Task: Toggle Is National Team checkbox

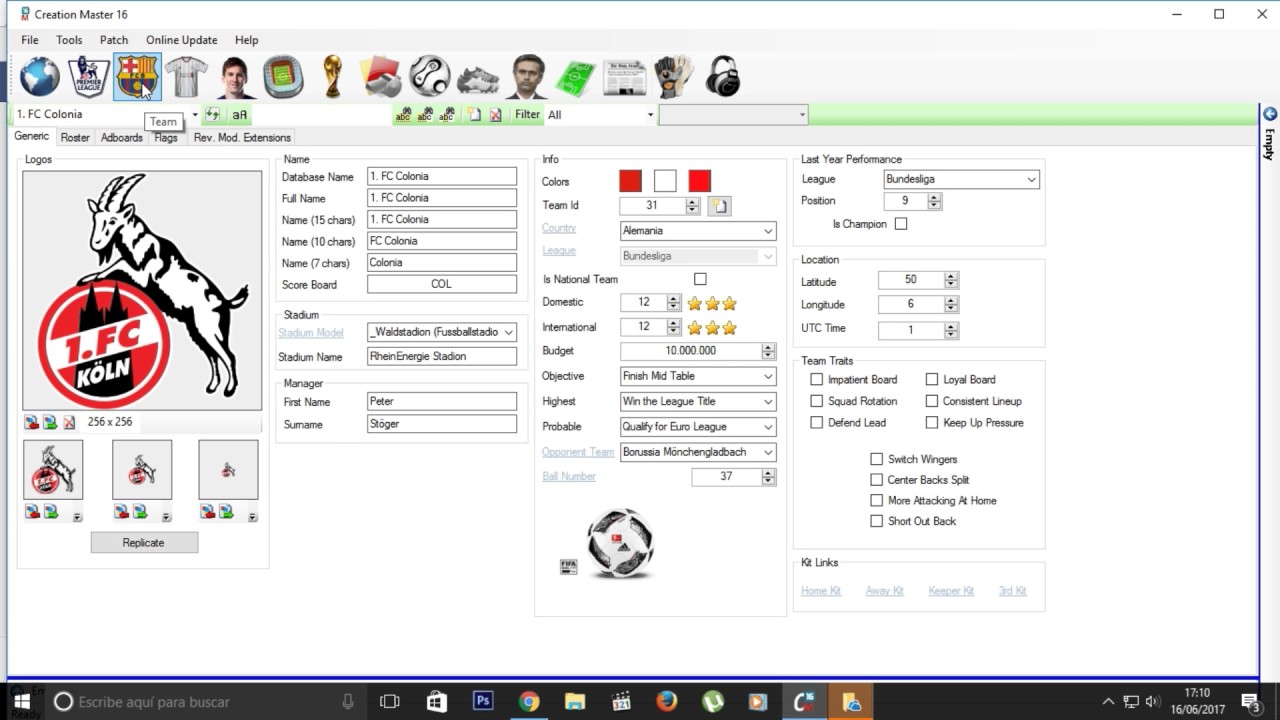Action: click(700, 279)
